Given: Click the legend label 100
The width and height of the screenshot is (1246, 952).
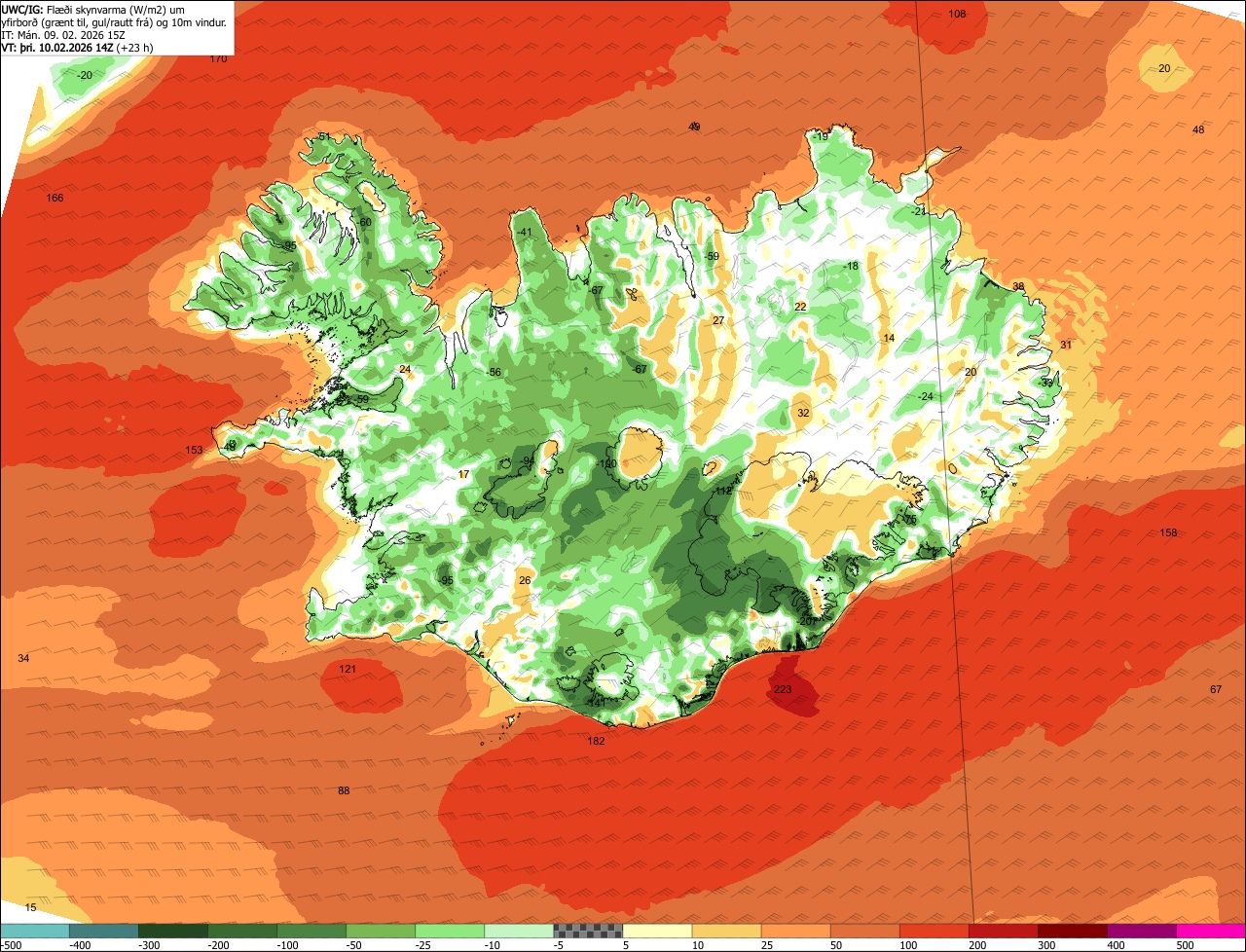Looking at the screenshot, I should coord(908,945).
